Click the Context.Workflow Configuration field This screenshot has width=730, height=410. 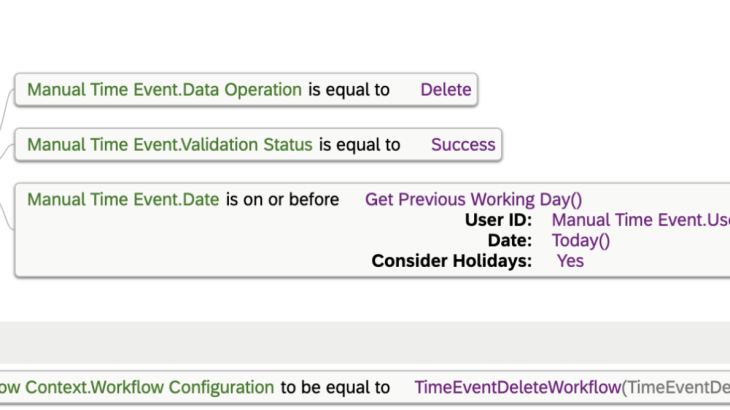click(137, 387)
